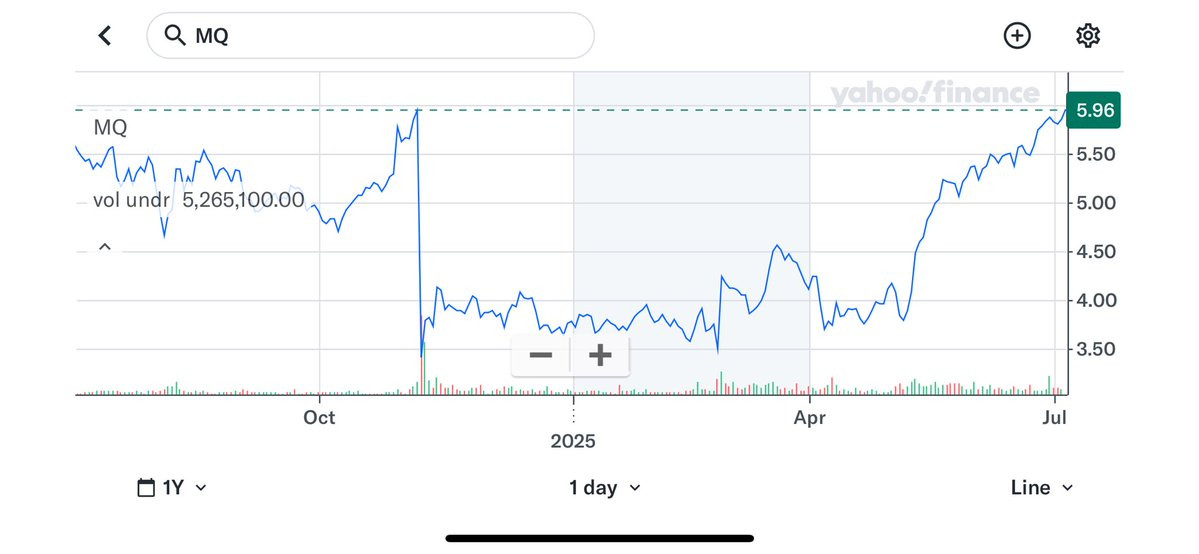Open the add comparison plus icon

1017,35
